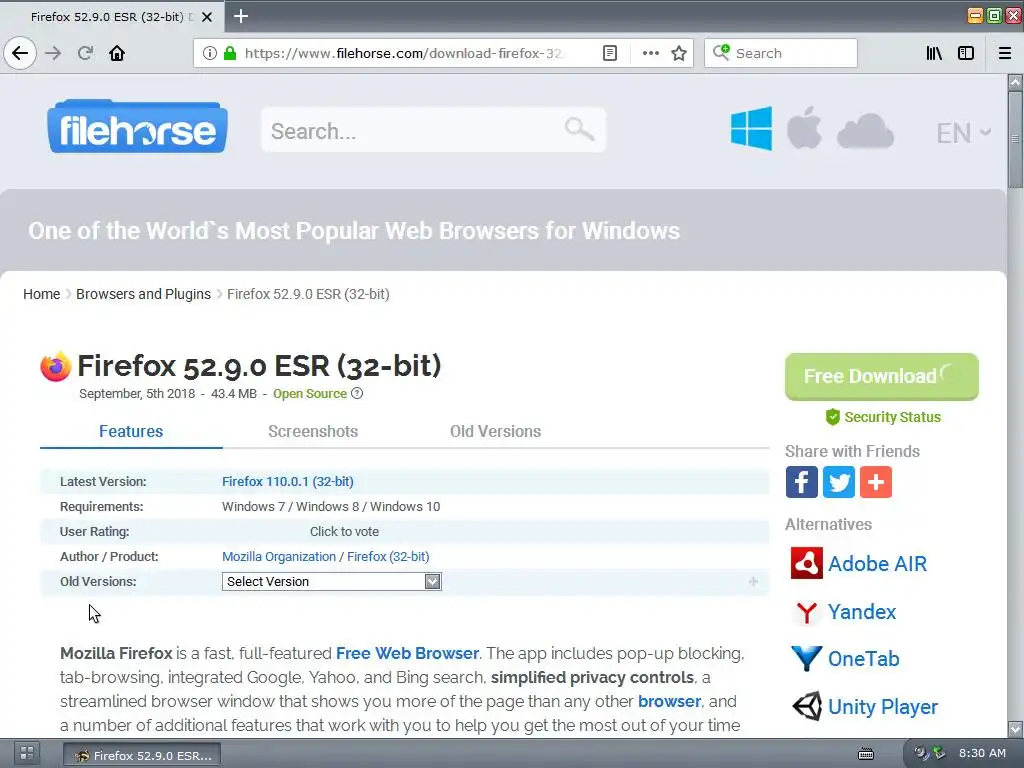Screen dimensions: 1024x768
Task: Click the network system tray icon
Action: [938, 753]
